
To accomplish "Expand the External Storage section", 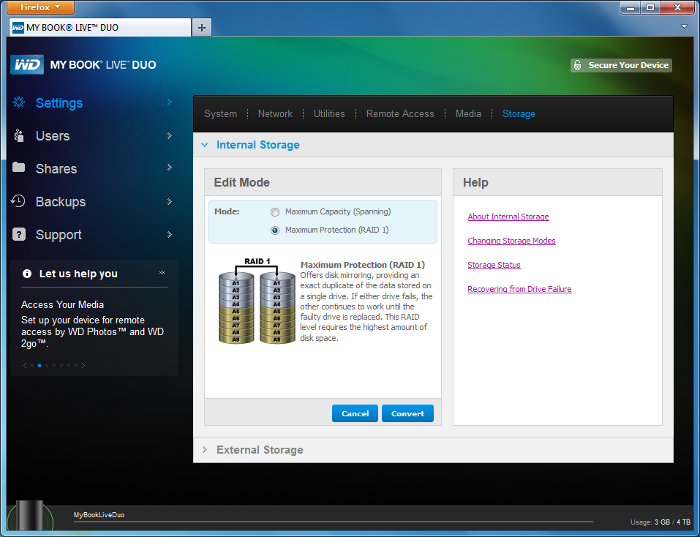I will tap(204, 450).
